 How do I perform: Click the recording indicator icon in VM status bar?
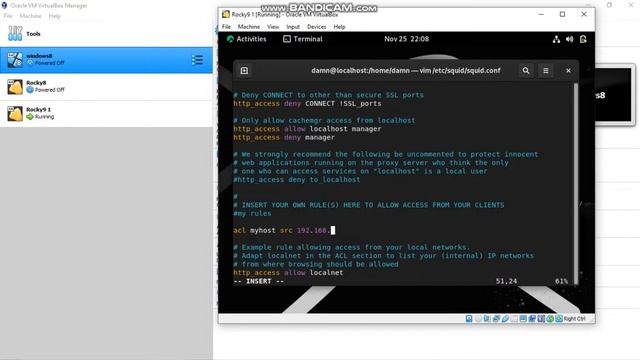(x=532, y=318)
